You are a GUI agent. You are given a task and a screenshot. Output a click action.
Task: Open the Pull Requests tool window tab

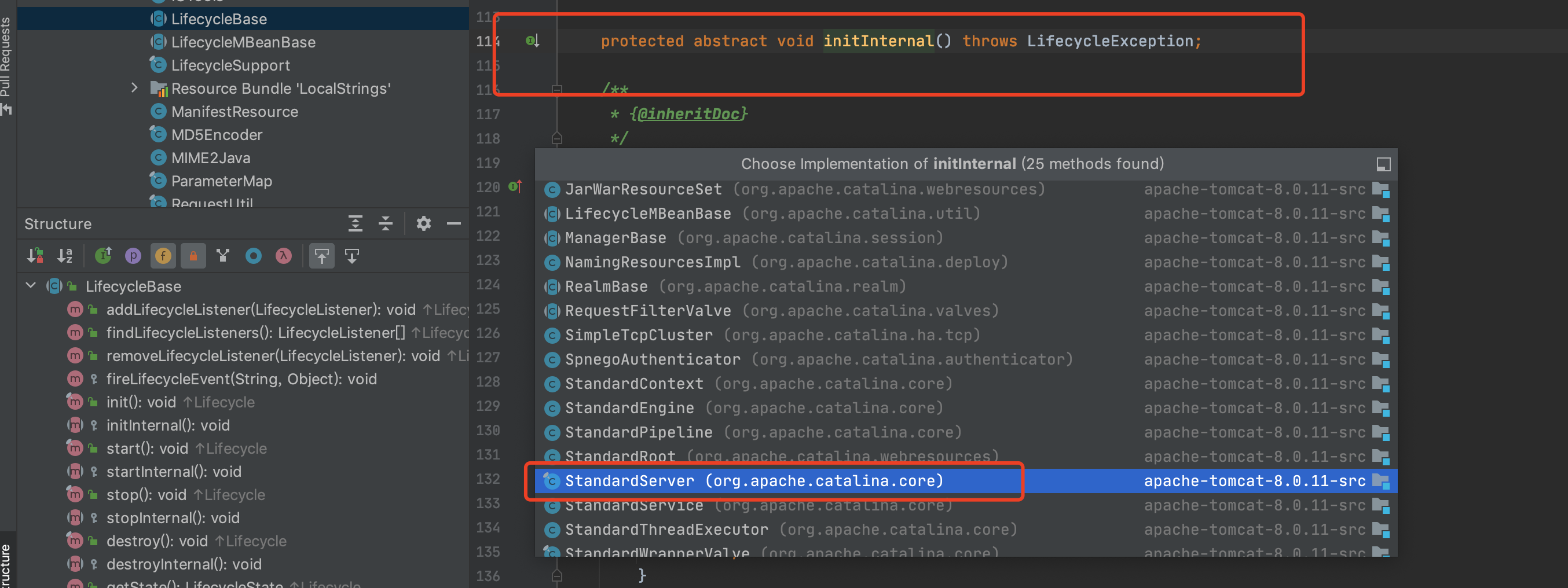point(6,58)
